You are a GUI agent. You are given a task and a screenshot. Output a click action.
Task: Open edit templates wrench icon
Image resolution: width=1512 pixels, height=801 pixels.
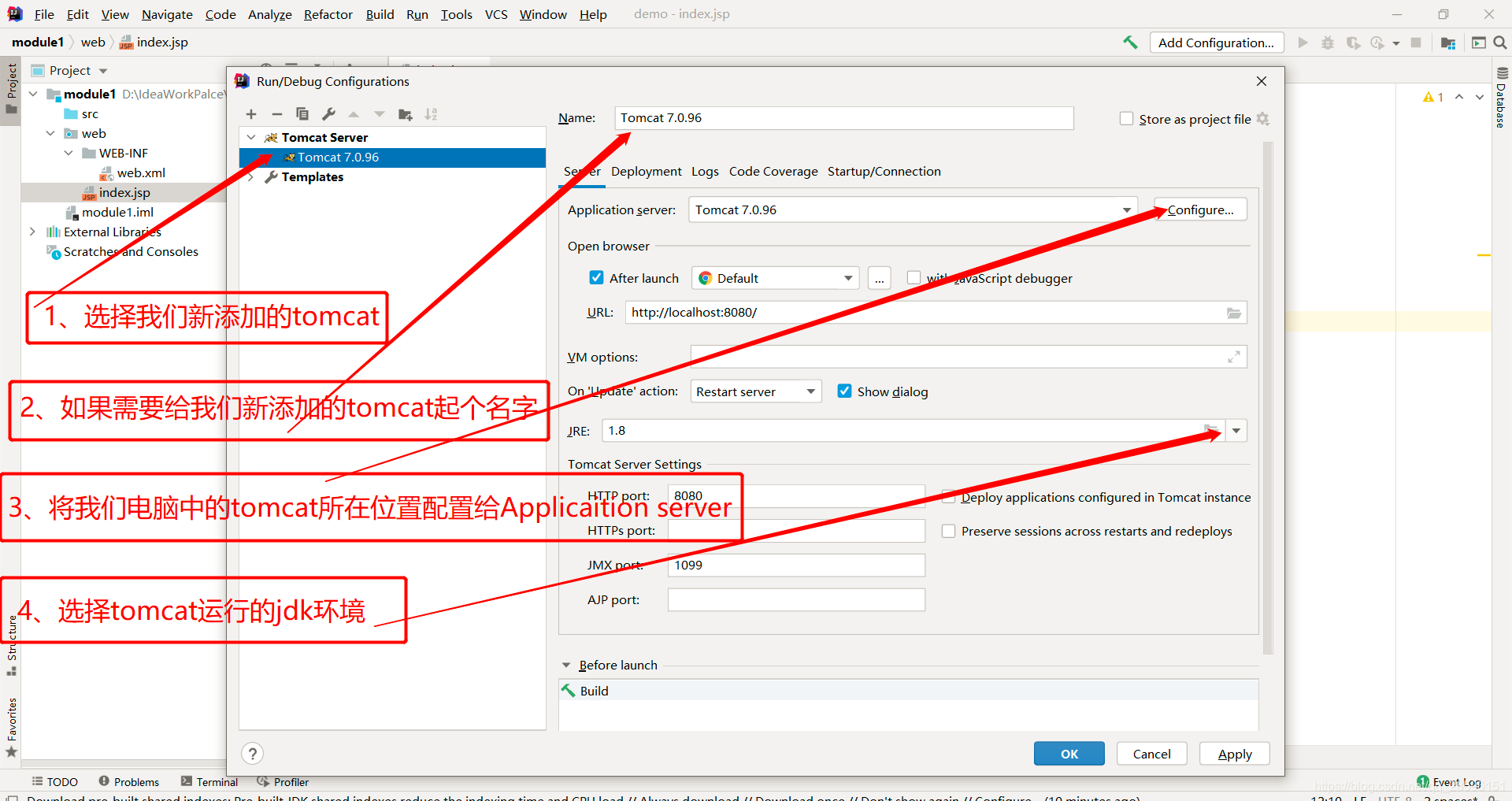(x=328, y=114)
